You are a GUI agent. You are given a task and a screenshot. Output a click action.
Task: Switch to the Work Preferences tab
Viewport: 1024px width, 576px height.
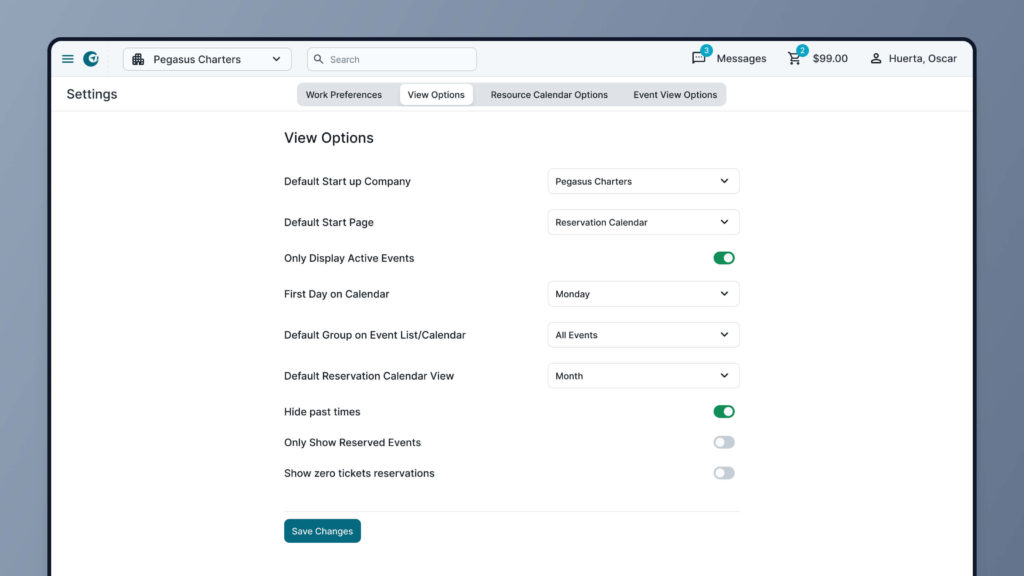coord(343,95)
